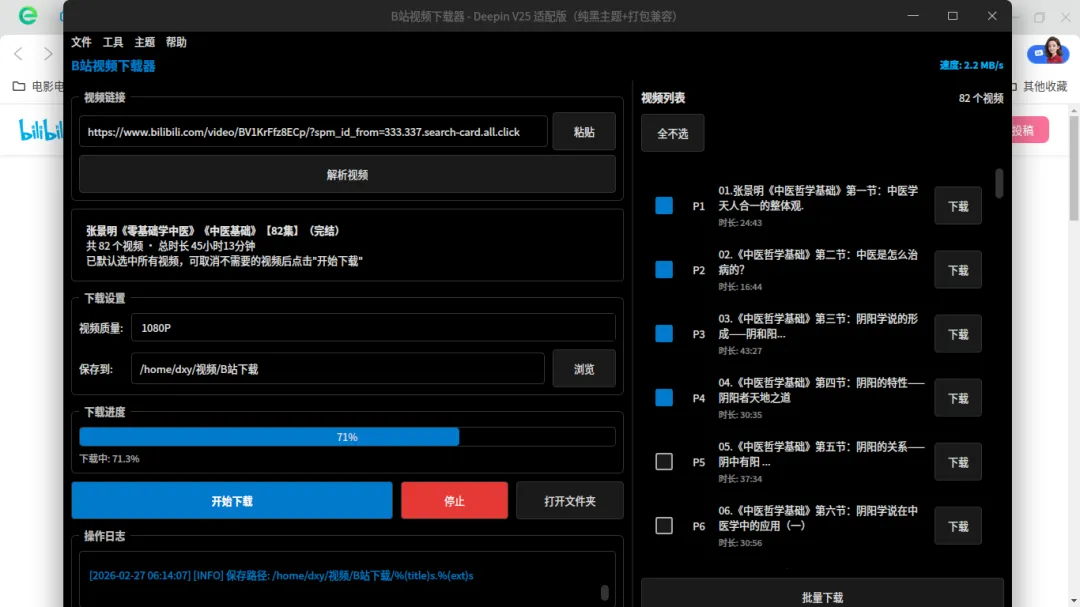
Task: Click the 解析视频 button
Action: click(x=347, y=174)
